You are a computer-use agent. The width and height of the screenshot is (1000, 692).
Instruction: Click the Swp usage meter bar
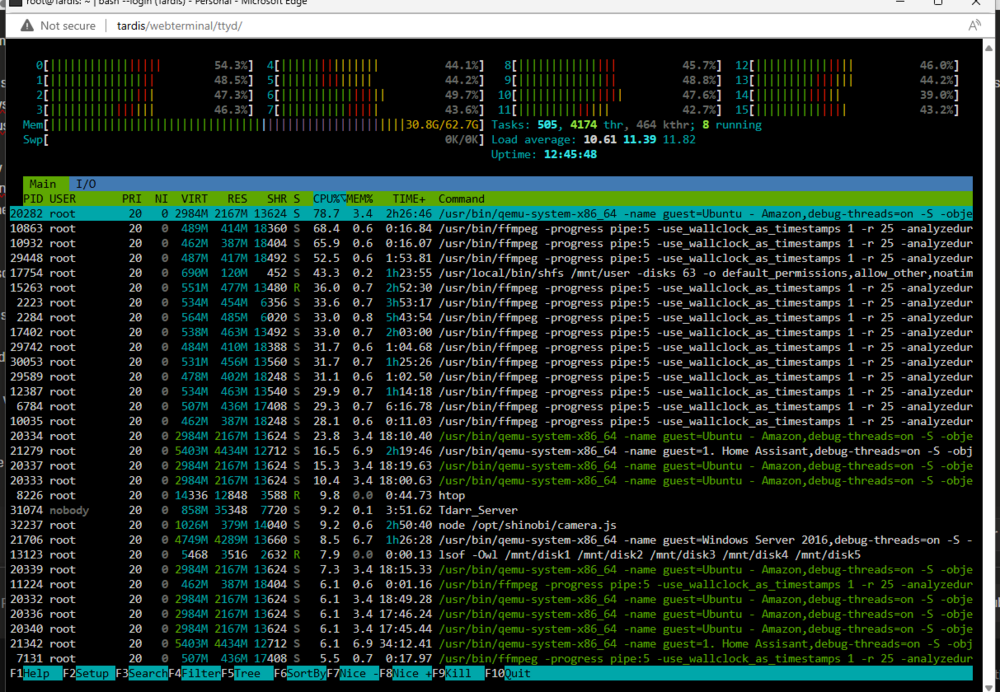pyautogui.click(x=253, y=140)
